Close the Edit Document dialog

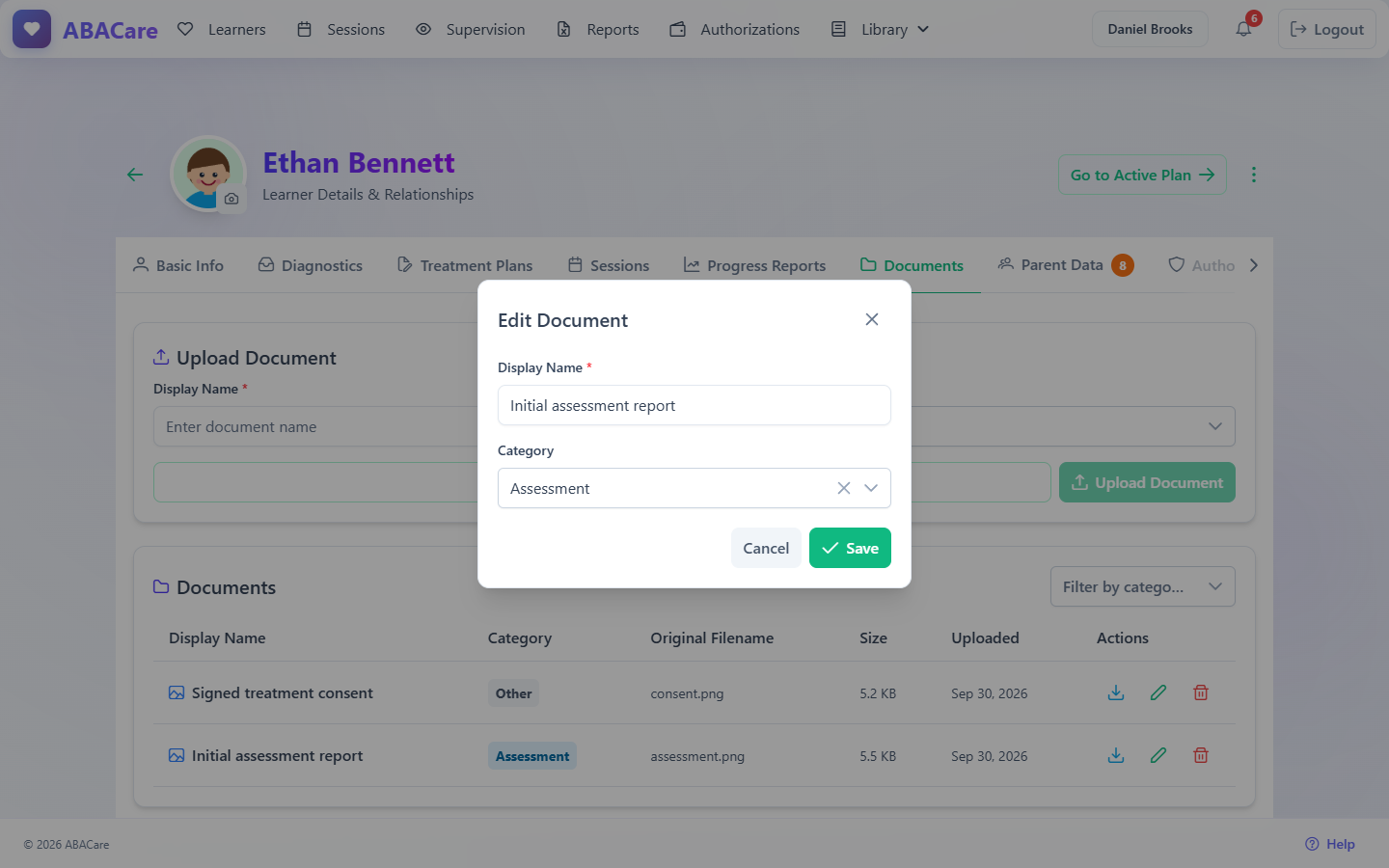(872, 319)
